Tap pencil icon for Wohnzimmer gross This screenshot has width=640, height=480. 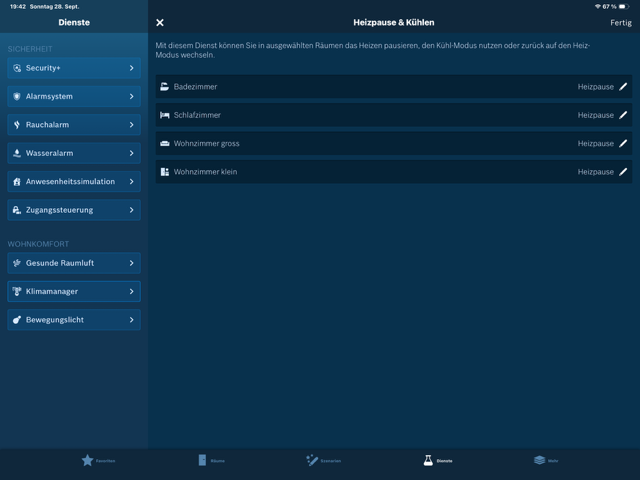coord(623,143)
